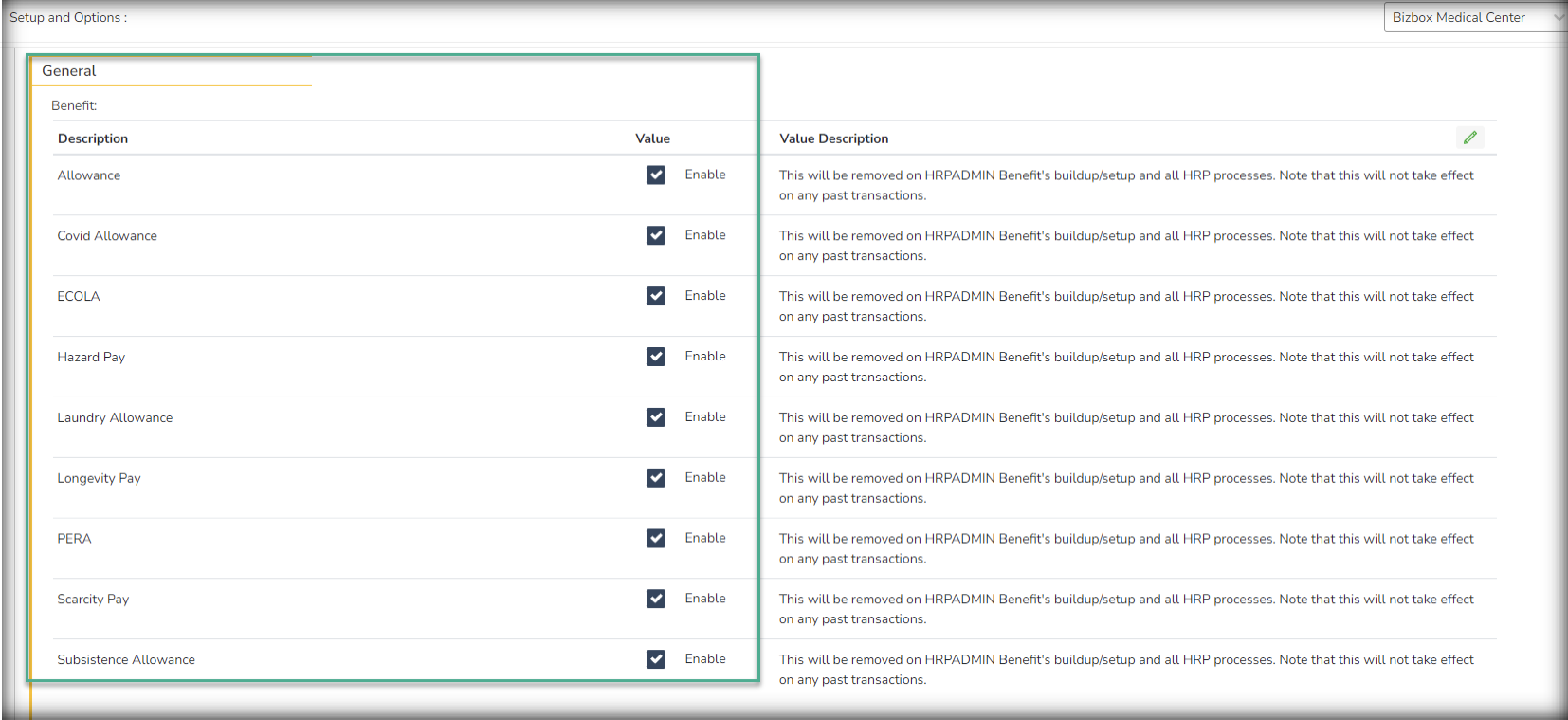Screen dimensions: 1568x720
Task: Uncheck the Scarcity Pay checkbox
Action: pos(656,599)
